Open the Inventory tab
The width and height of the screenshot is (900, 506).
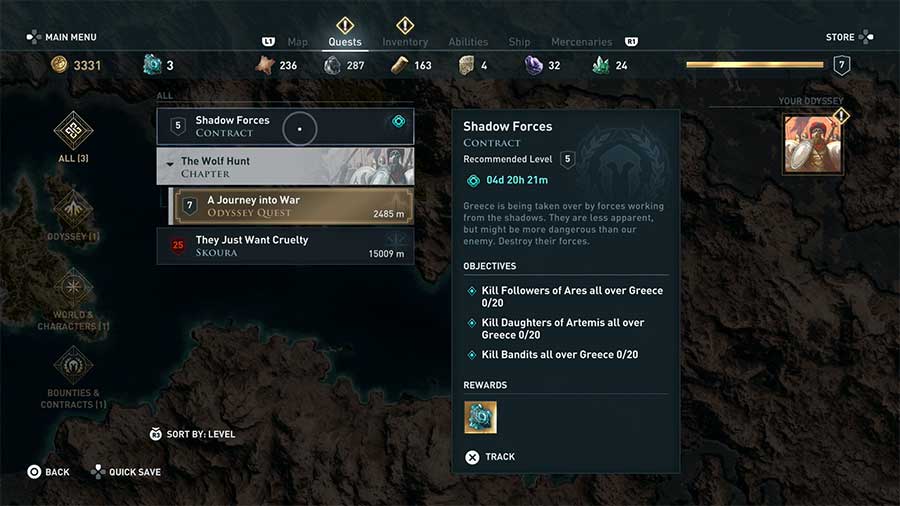(x=405, y=42)
